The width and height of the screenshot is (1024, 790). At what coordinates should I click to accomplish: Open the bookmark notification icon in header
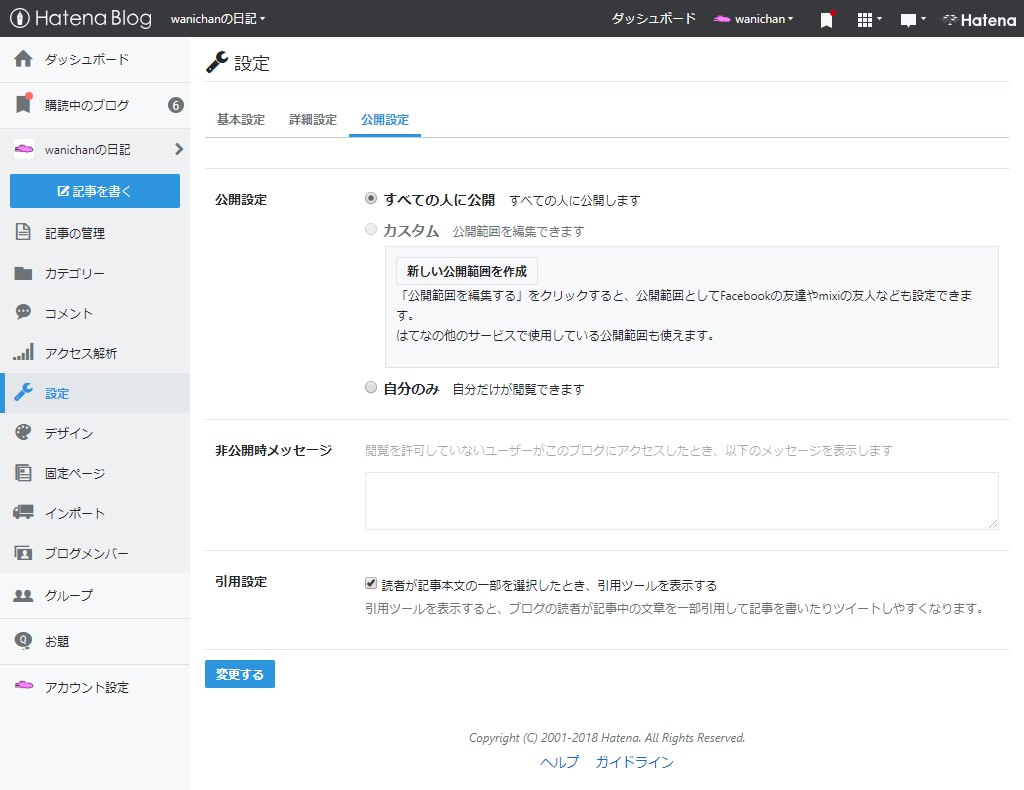[x=827, y=20]
